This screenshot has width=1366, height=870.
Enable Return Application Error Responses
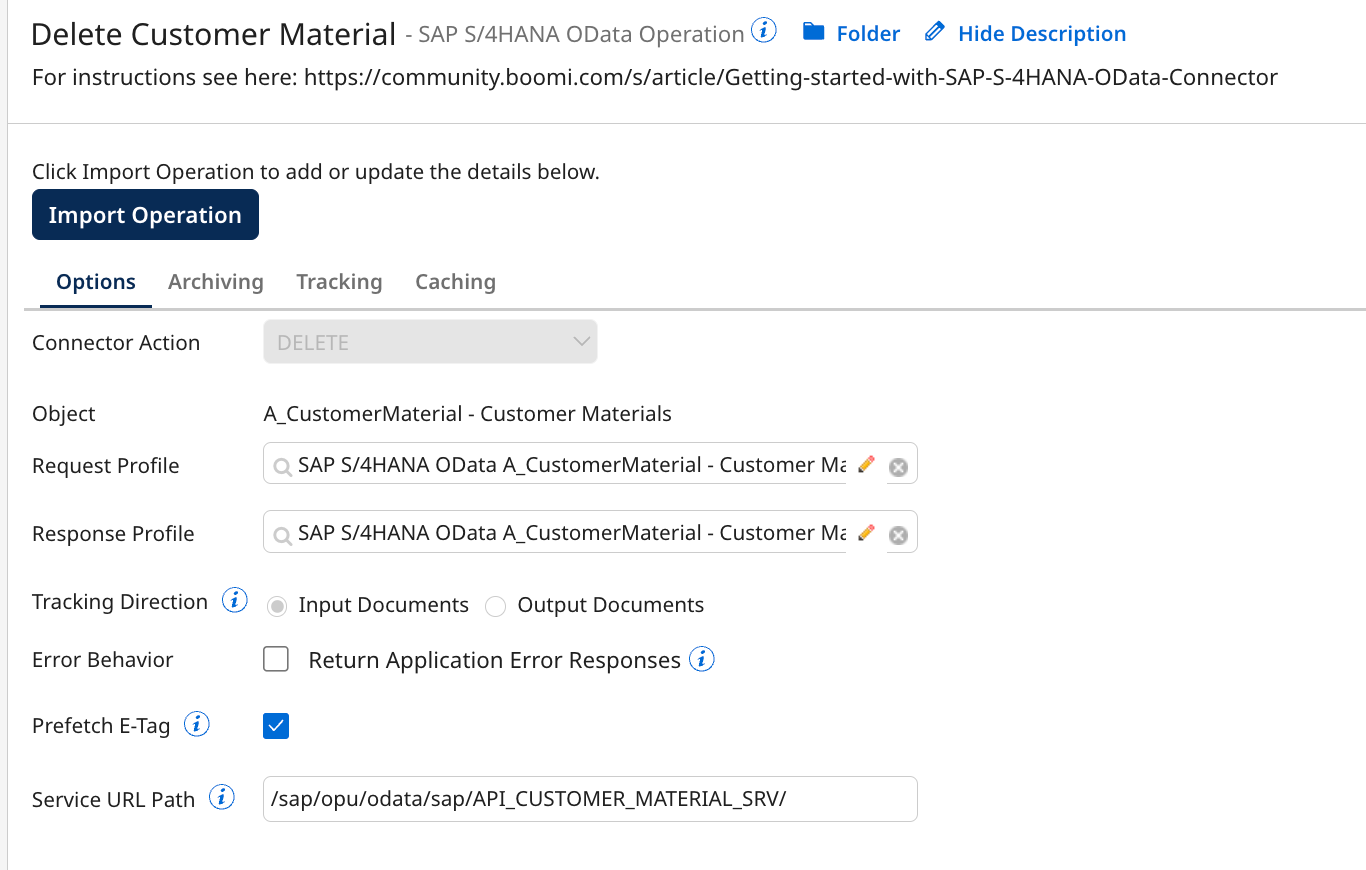click(275, 659)
